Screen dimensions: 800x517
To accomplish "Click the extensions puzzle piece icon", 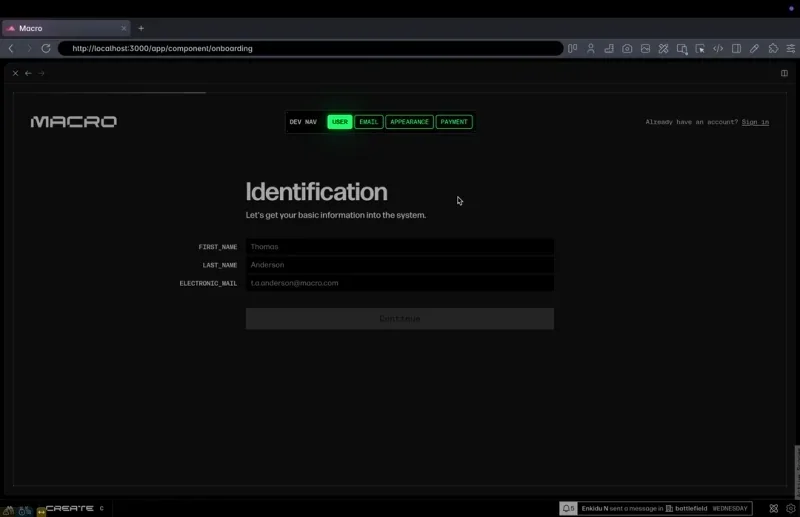I will 773,48.
